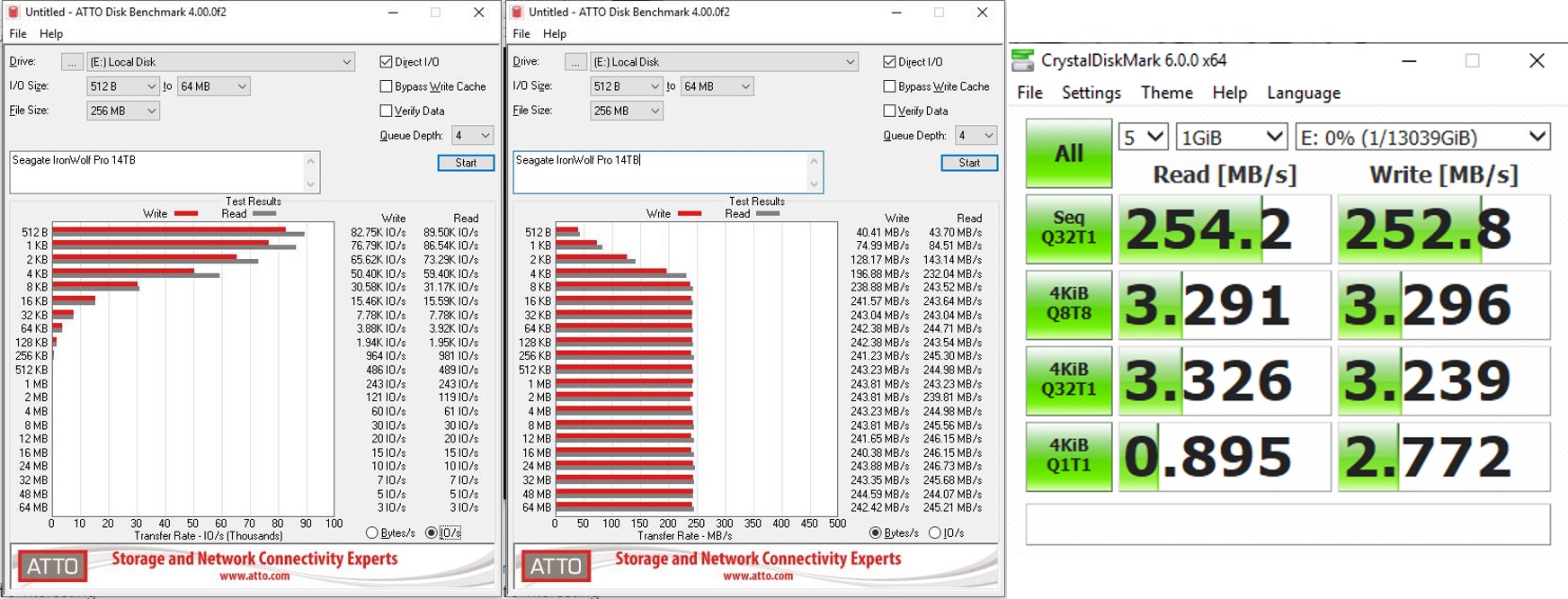Open 512 B I/O size dropdown in IO/s window
Viewport: 1568px width, 599px height.
click(x=123, y=86)
